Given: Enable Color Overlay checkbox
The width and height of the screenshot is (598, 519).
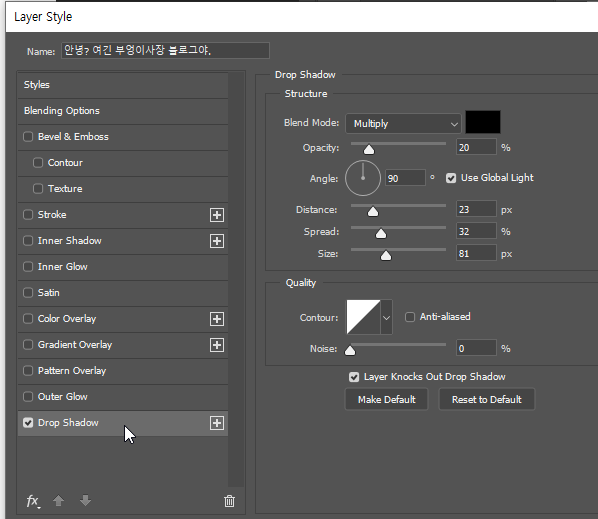Looking at the screenshot, I should [28, 318].
